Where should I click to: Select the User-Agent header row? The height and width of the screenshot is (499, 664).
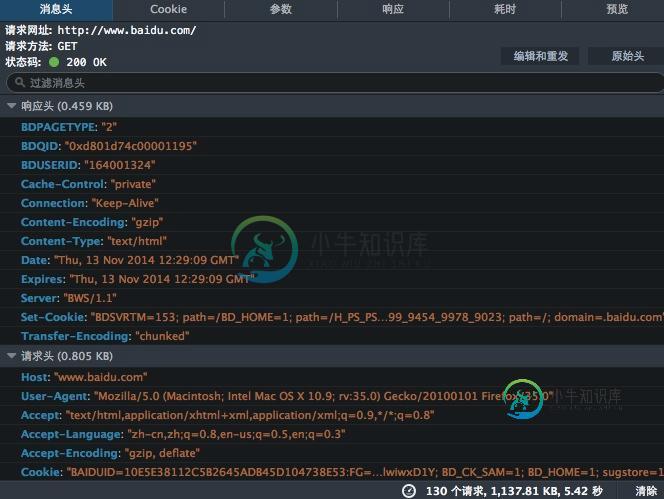pos(332,396)
